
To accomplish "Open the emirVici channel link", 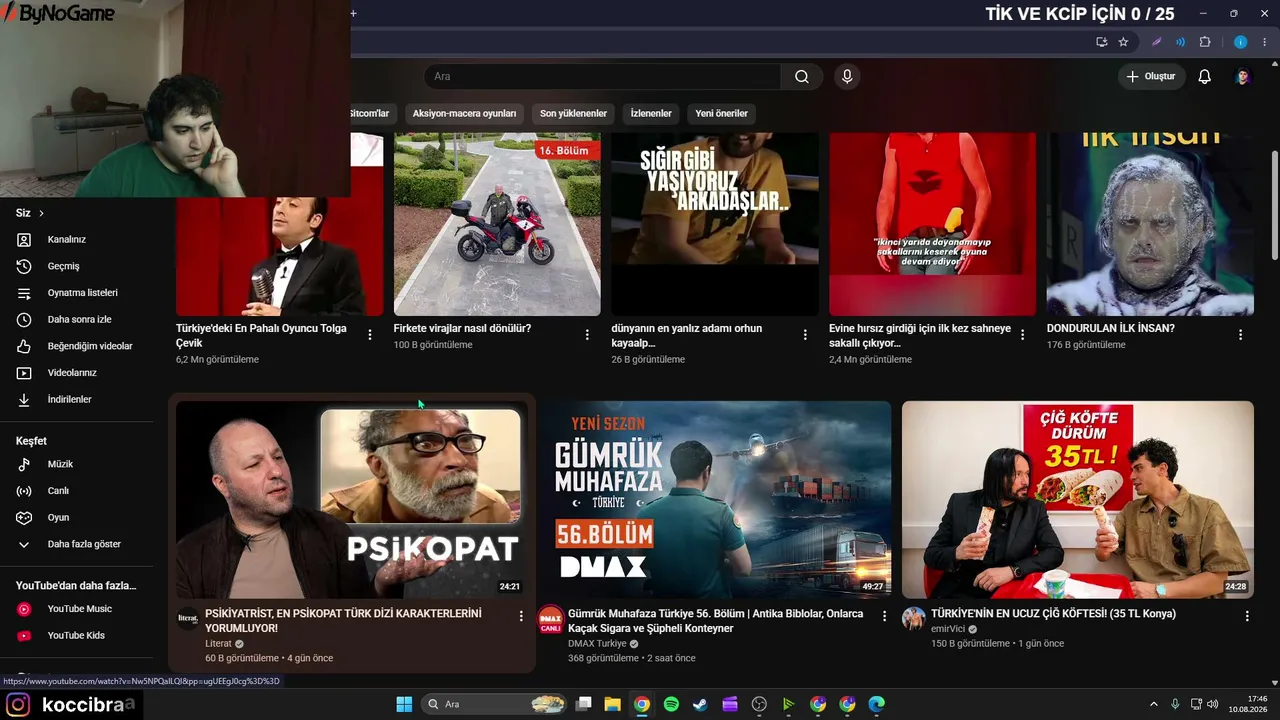I will point(947,629).
